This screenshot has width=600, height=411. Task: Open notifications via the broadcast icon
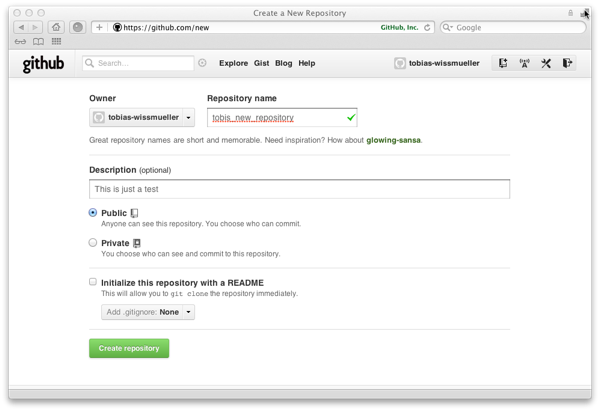(x=525, y=63)
